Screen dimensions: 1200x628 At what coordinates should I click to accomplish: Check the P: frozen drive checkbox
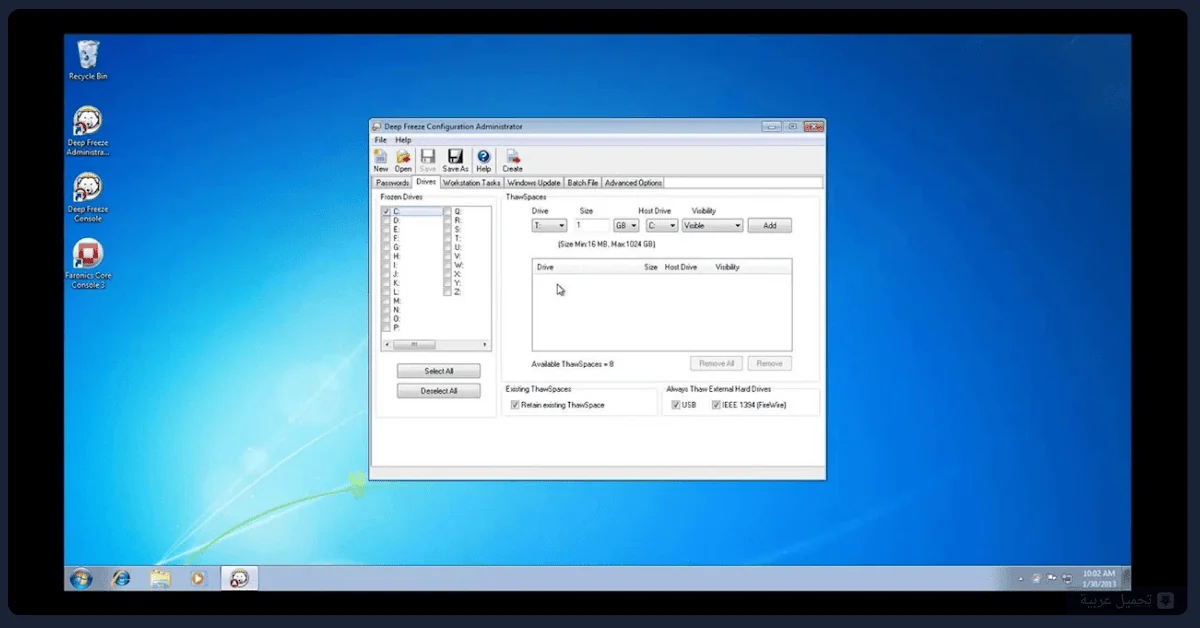[x=386, y=327]
